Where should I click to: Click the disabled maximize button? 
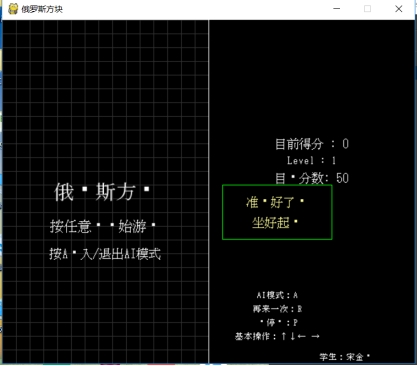pos(367,9)
